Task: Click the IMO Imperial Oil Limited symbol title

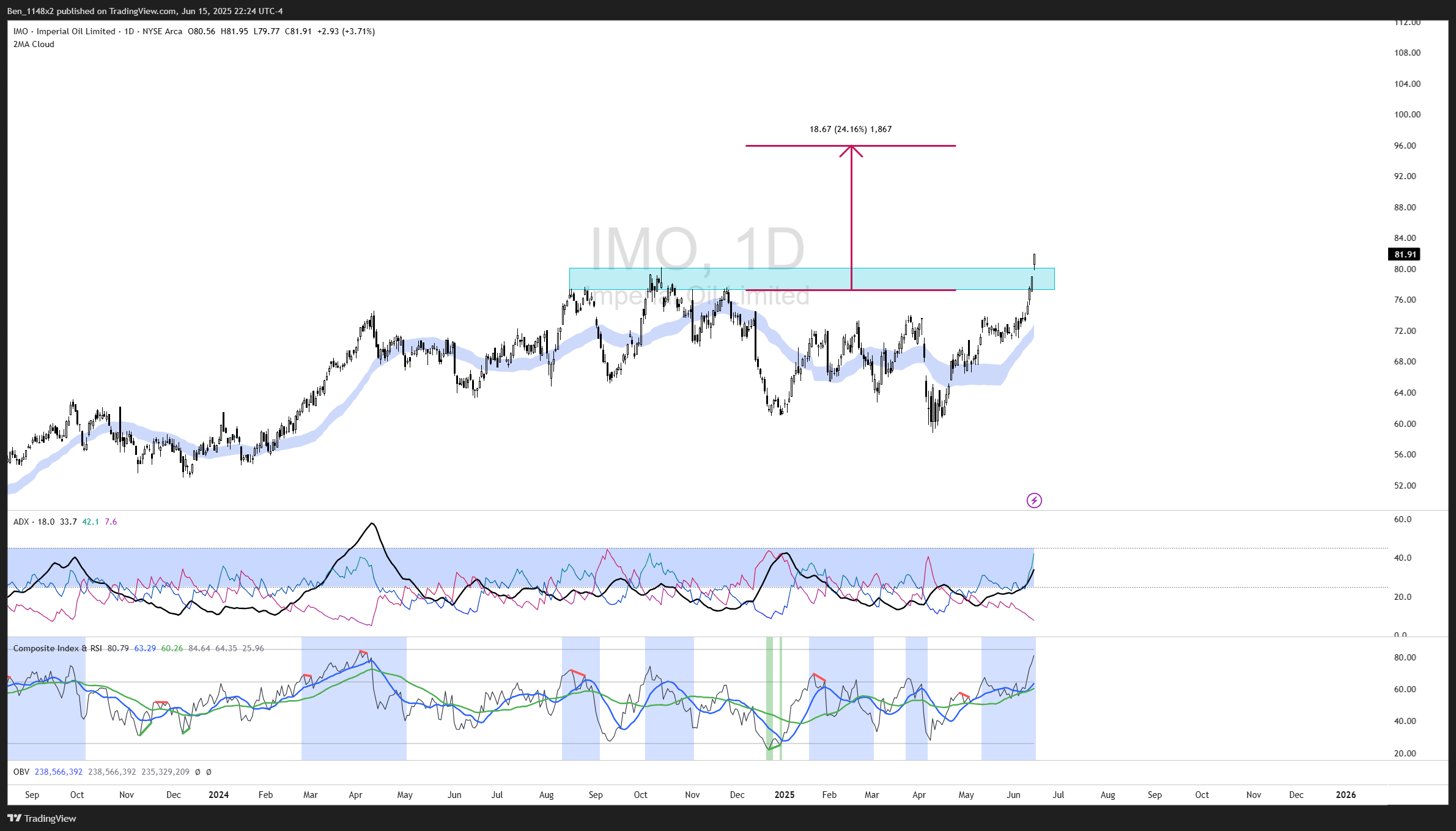Action: [x=64, y=31]
